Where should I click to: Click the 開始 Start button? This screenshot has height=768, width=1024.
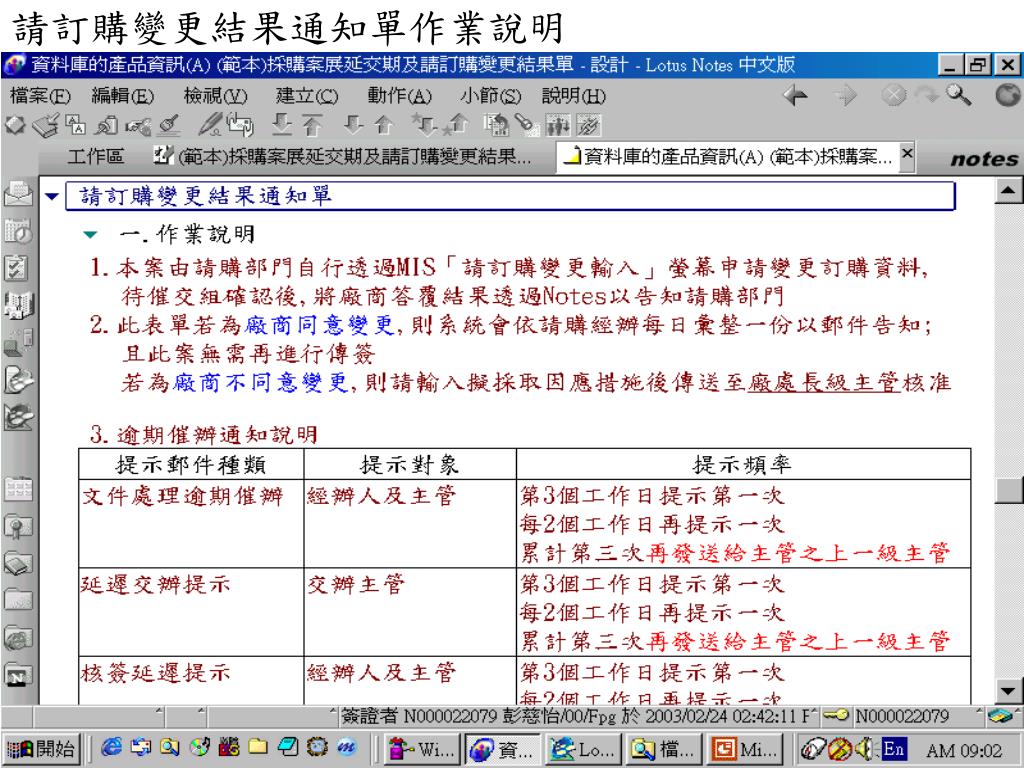click(x=41, y=748)
